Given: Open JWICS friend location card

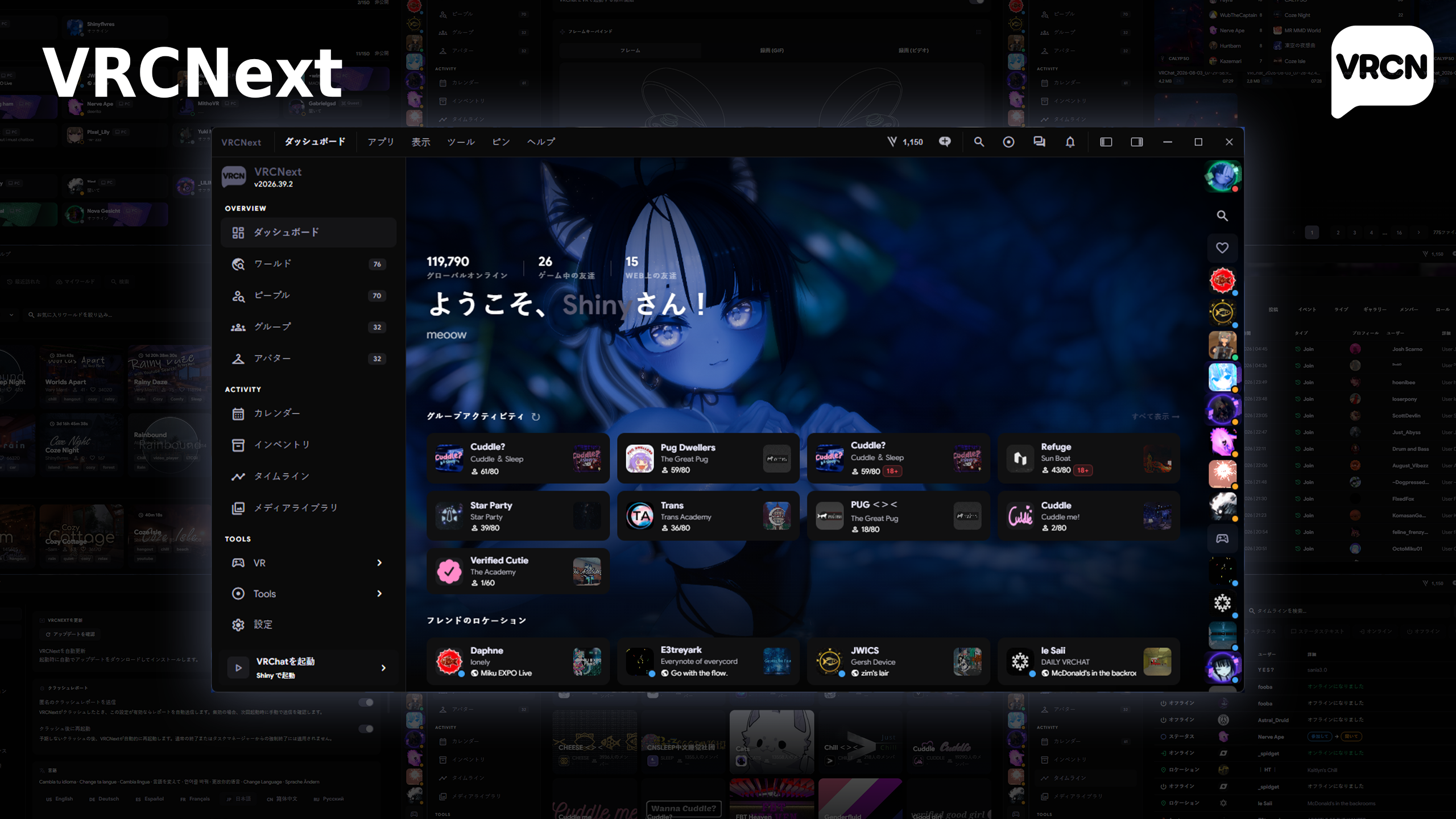Looking at the screenshot, I should pyautogui.click(x=899, y=661).
